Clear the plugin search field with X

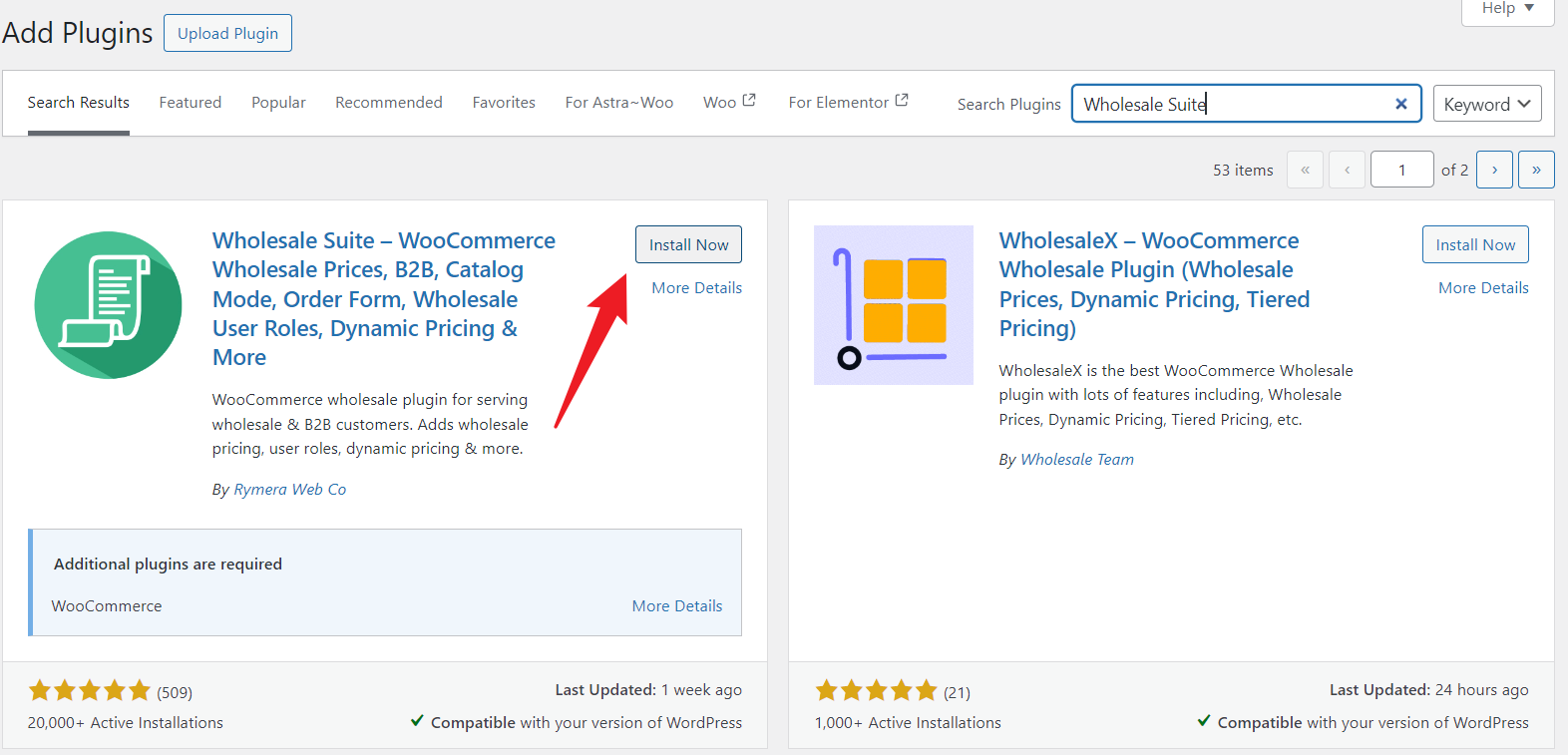coord(1400,104)
